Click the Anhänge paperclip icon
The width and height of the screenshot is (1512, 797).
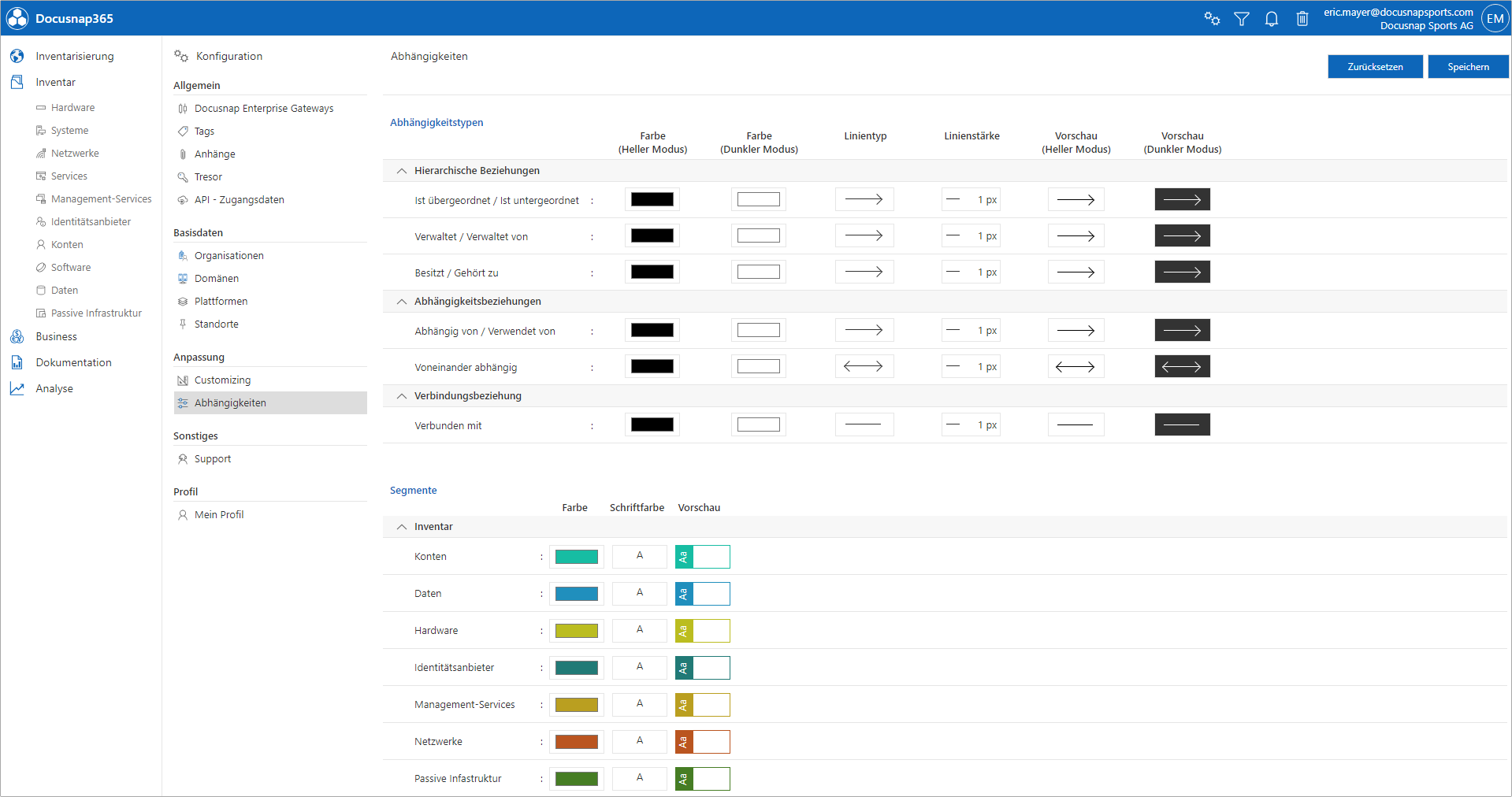coord(183,154)
